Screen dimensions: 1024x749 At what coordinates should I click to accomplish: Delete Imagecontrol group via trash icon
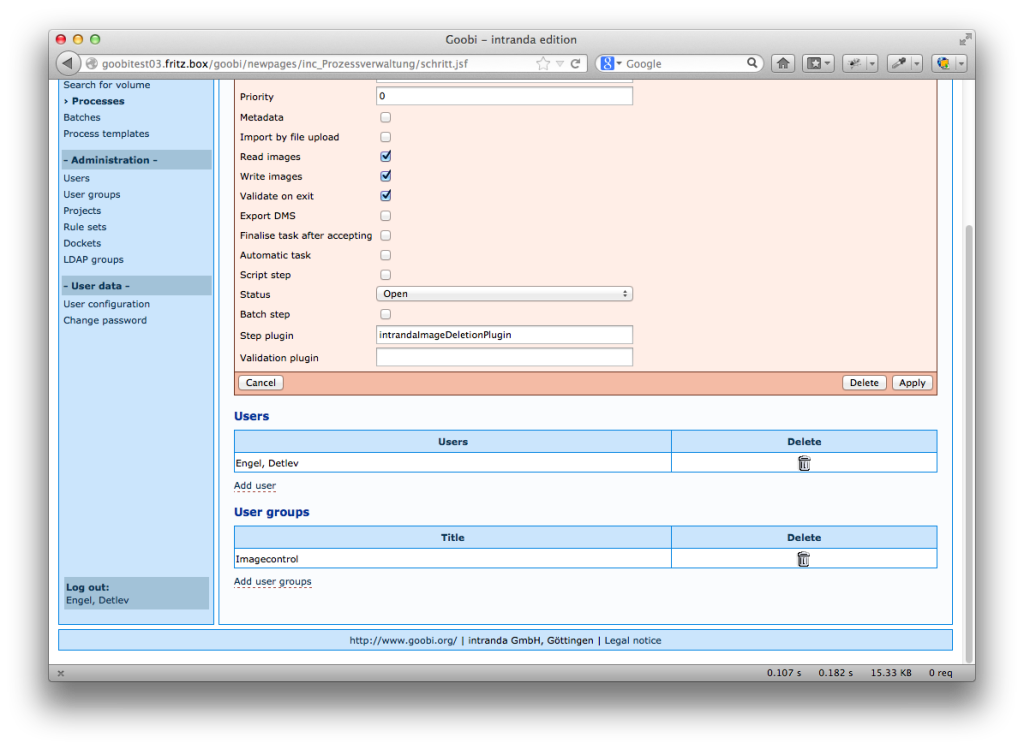(803, 559)
